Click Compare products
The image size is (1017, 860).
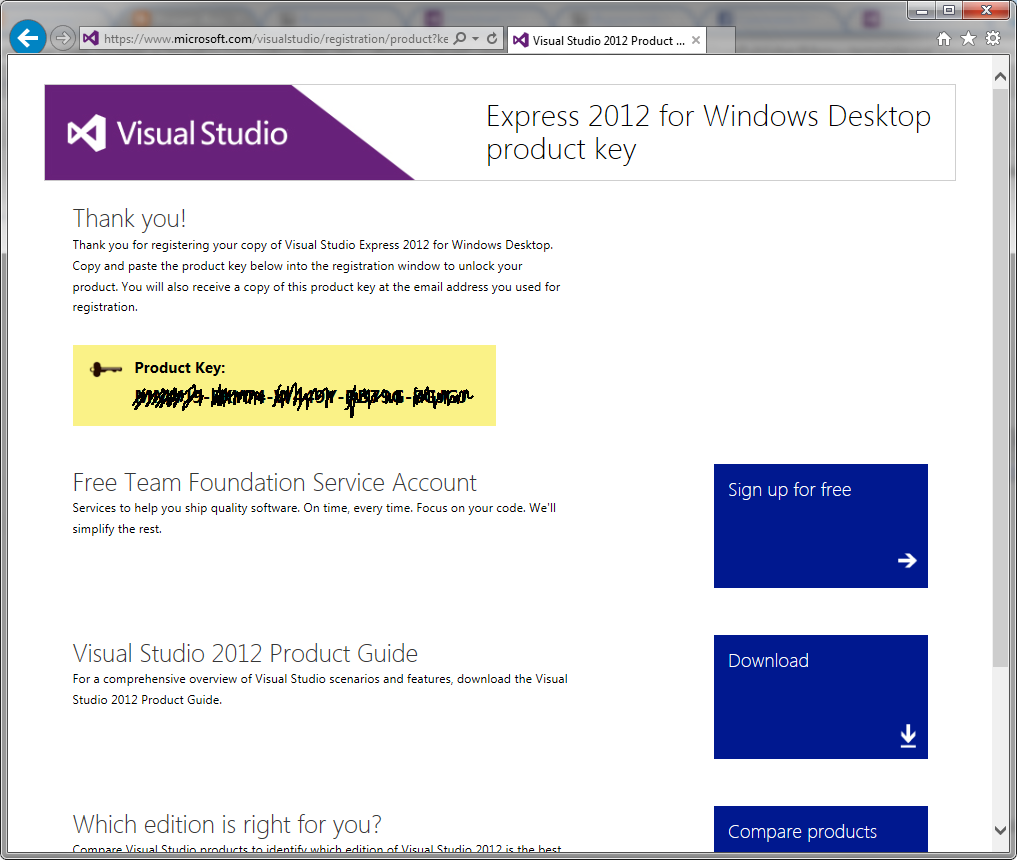pos(820,831)
